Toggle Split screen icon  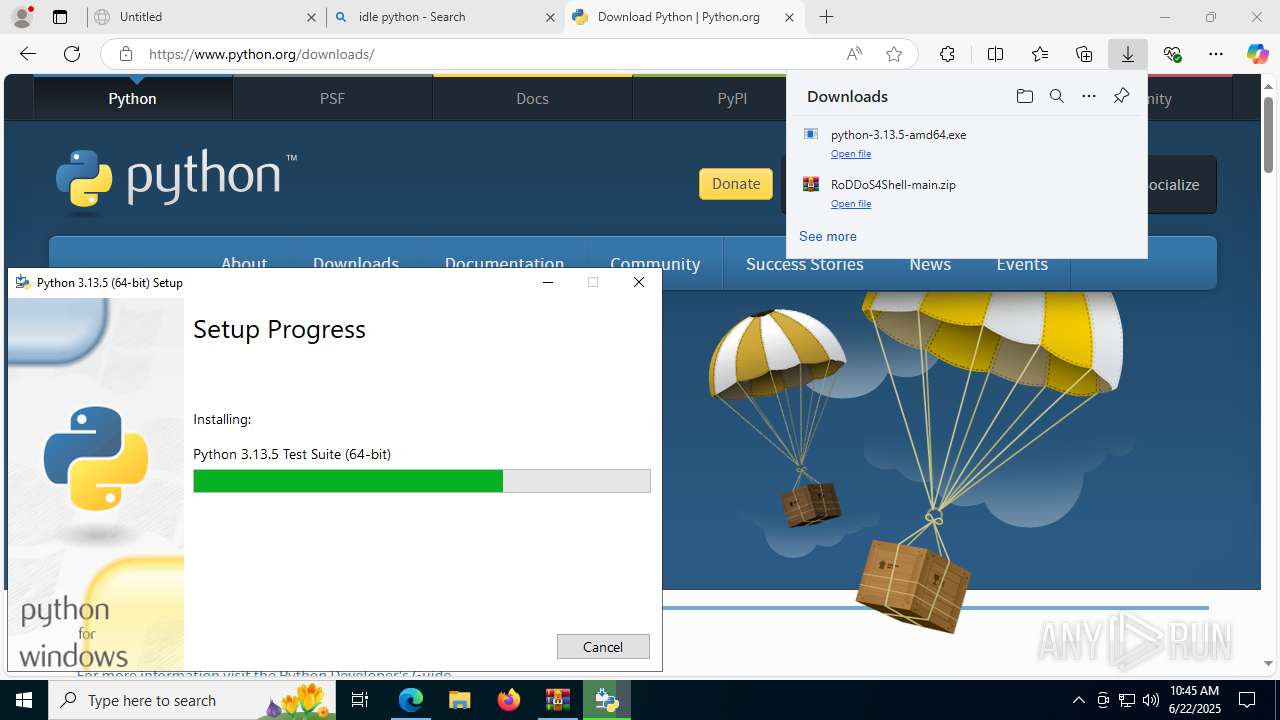995,54
